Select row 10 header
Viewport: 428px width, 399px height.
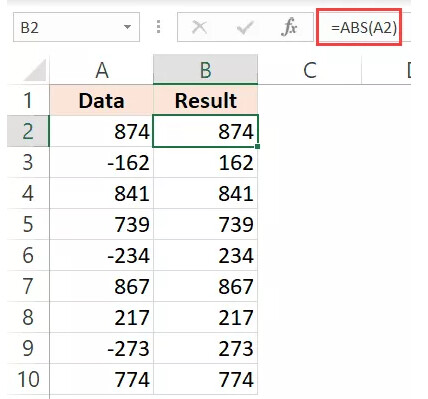click(28, 379)
